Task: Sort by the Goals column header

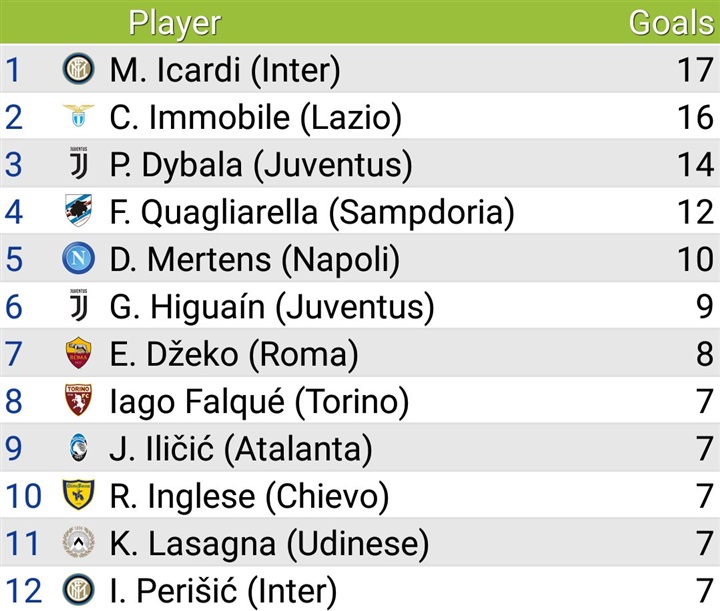Action: 671,22
